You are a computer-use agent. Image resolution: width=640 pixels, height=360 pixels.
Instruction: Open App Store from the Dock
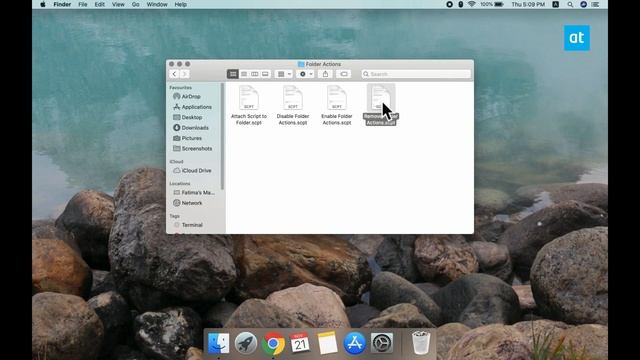coord(354,343)
